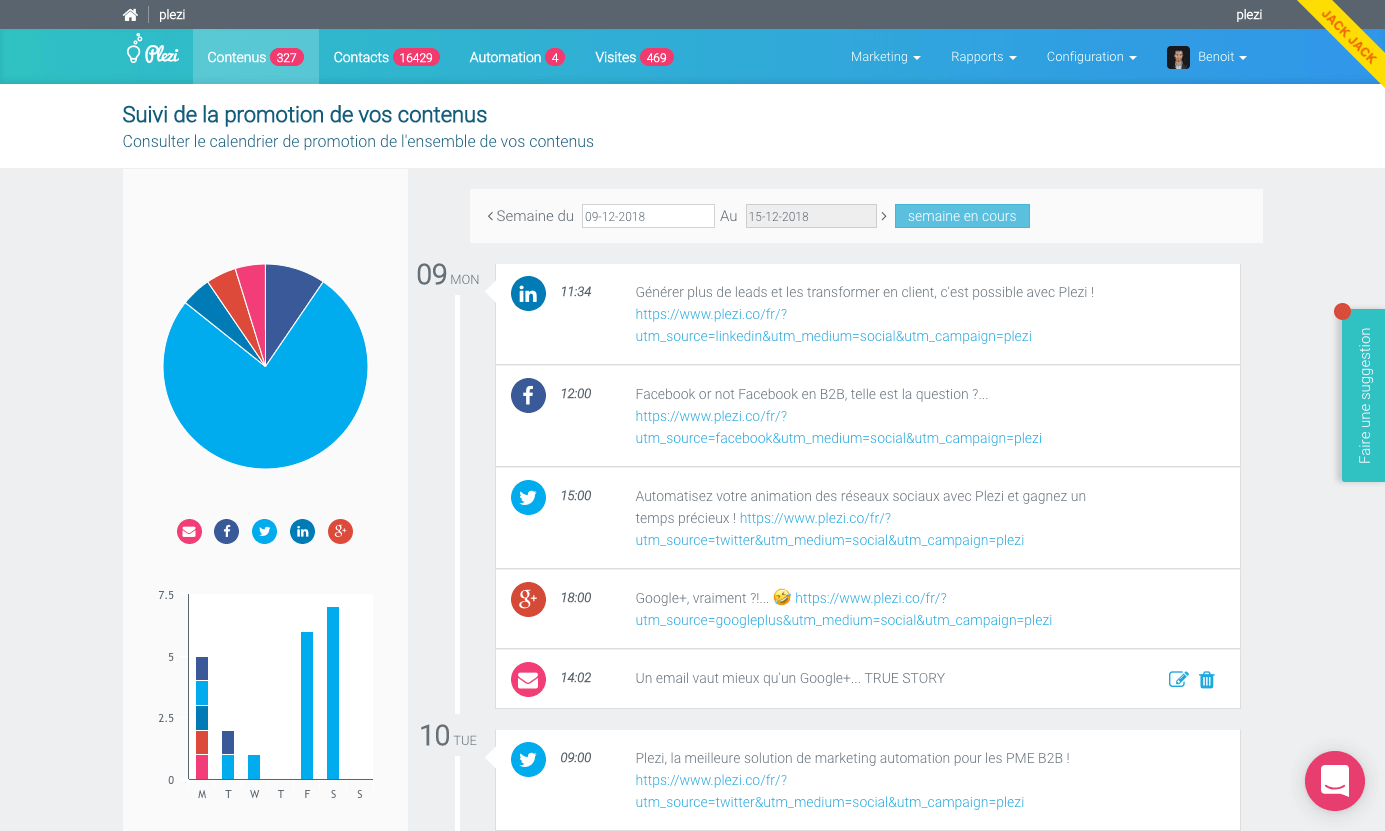Switch to the Automation tab

517,57
